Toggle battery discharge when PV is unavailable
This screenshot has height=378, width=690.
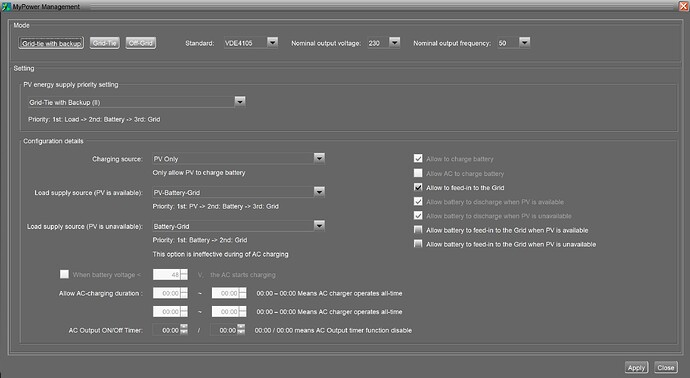point(418,216)
